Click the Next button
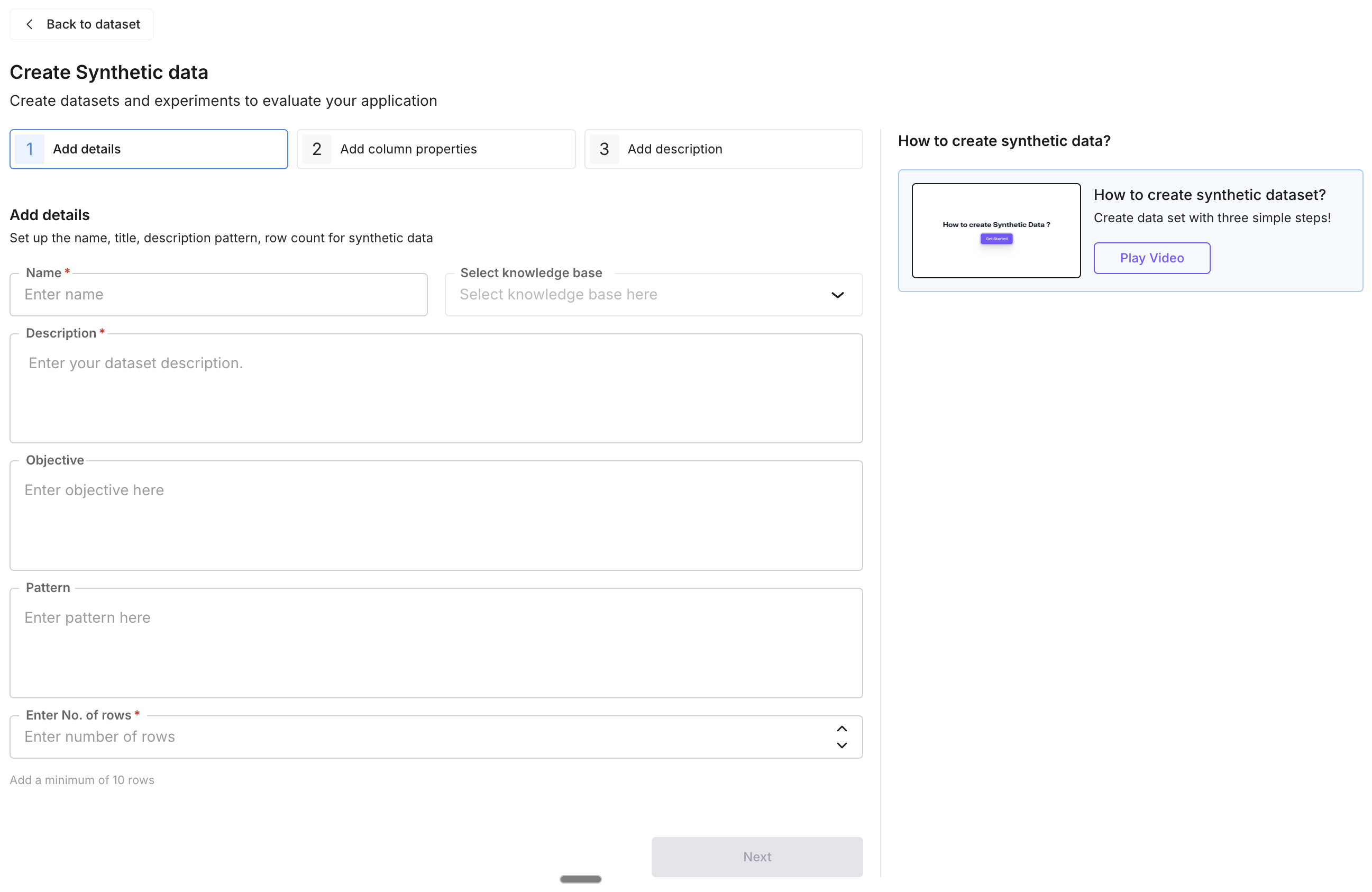The image size is (1372, 892). [757, 857]
